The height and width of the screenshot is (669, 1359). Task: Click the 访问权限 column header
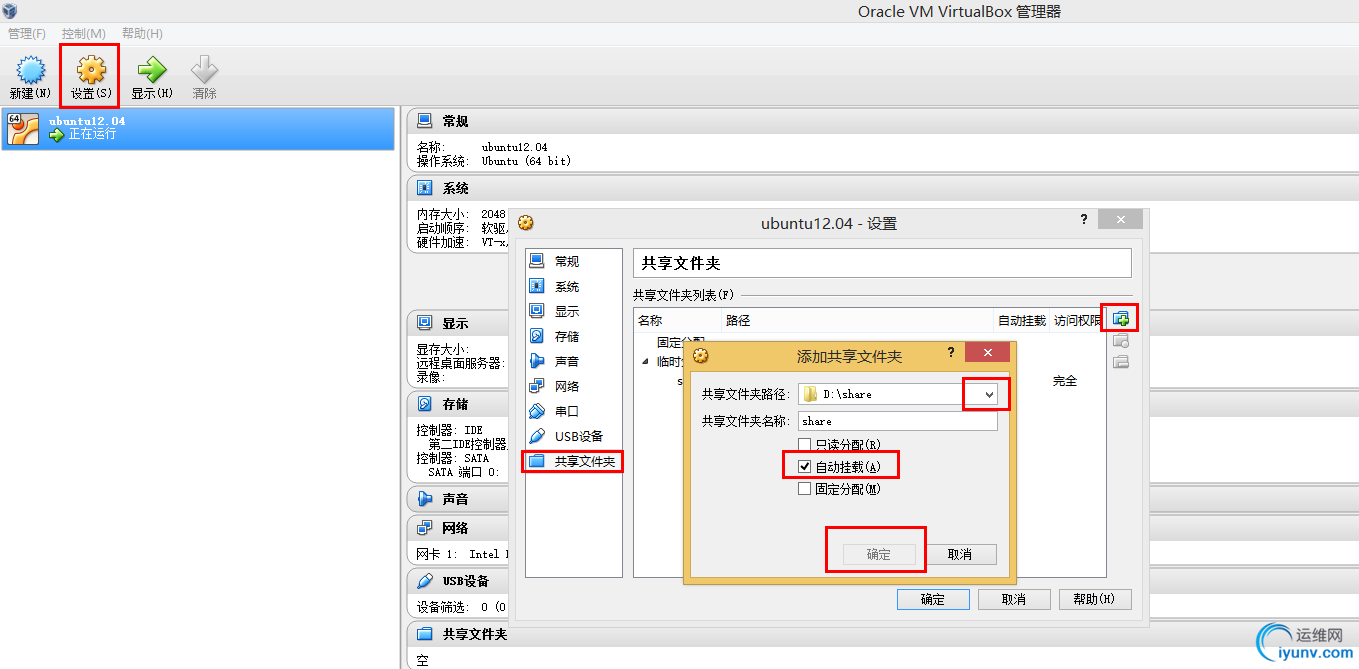pyautogui.click(x=1078, y=320)
